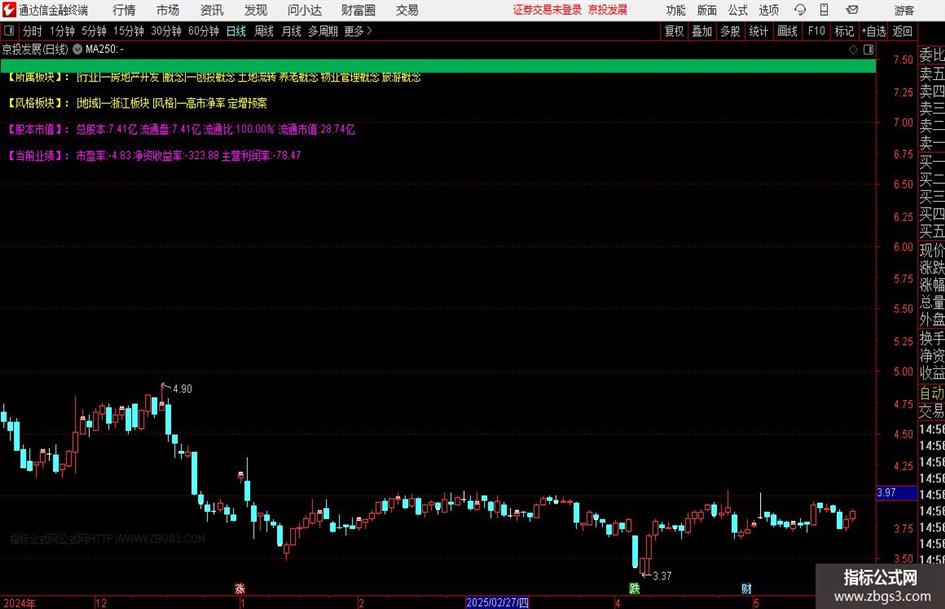Open the F10 company info button
945x609 pixels.
(x=816, y=31)
